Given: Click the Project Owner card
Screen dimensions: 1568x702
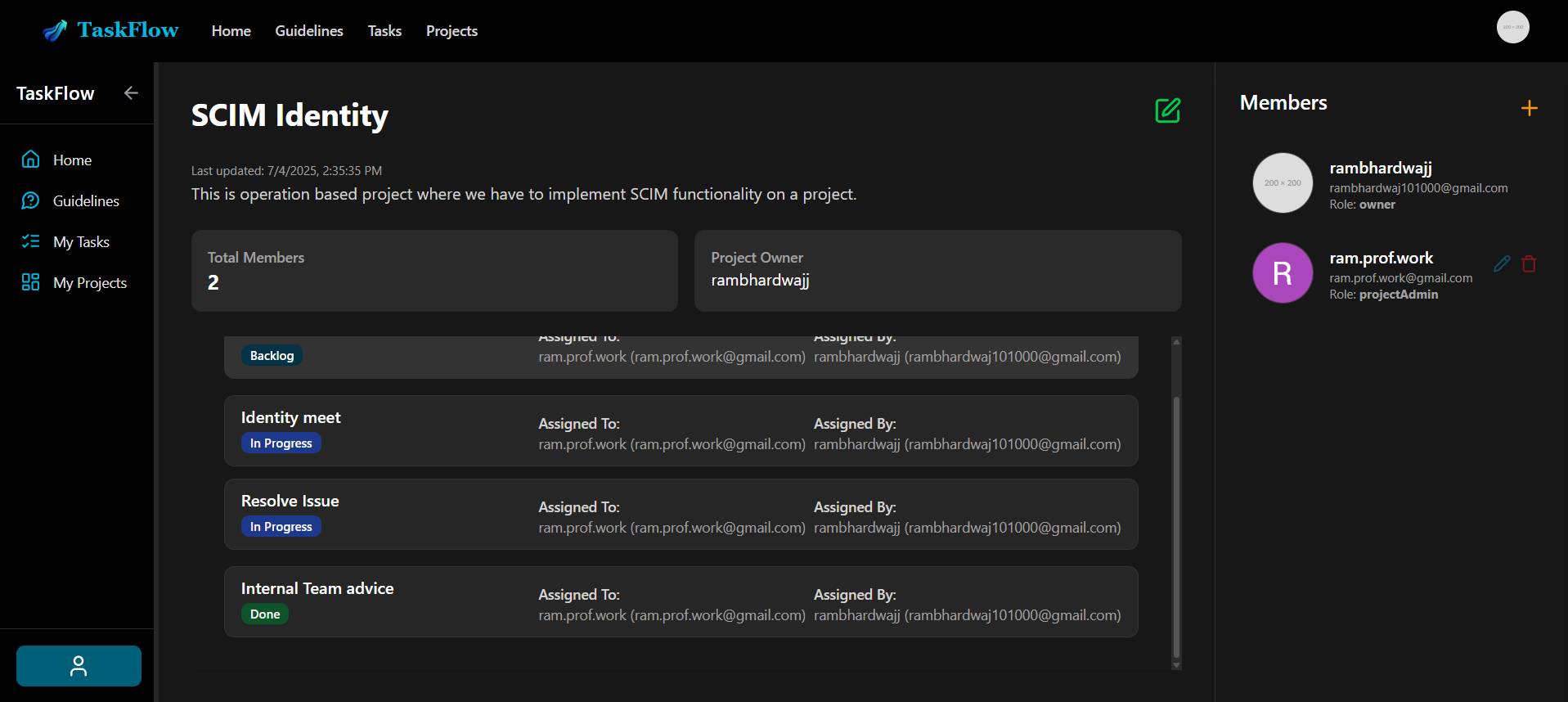Looking at the screenshot, I should 938,271.
